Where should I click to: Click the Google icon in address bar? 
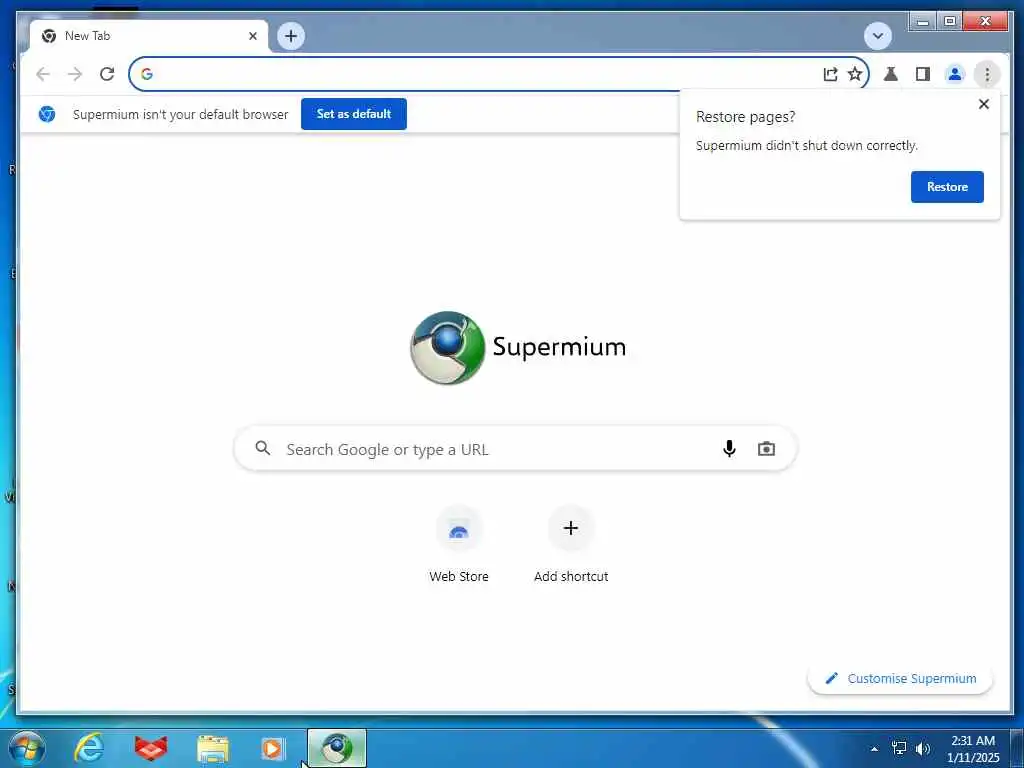(x=147, y=74)
